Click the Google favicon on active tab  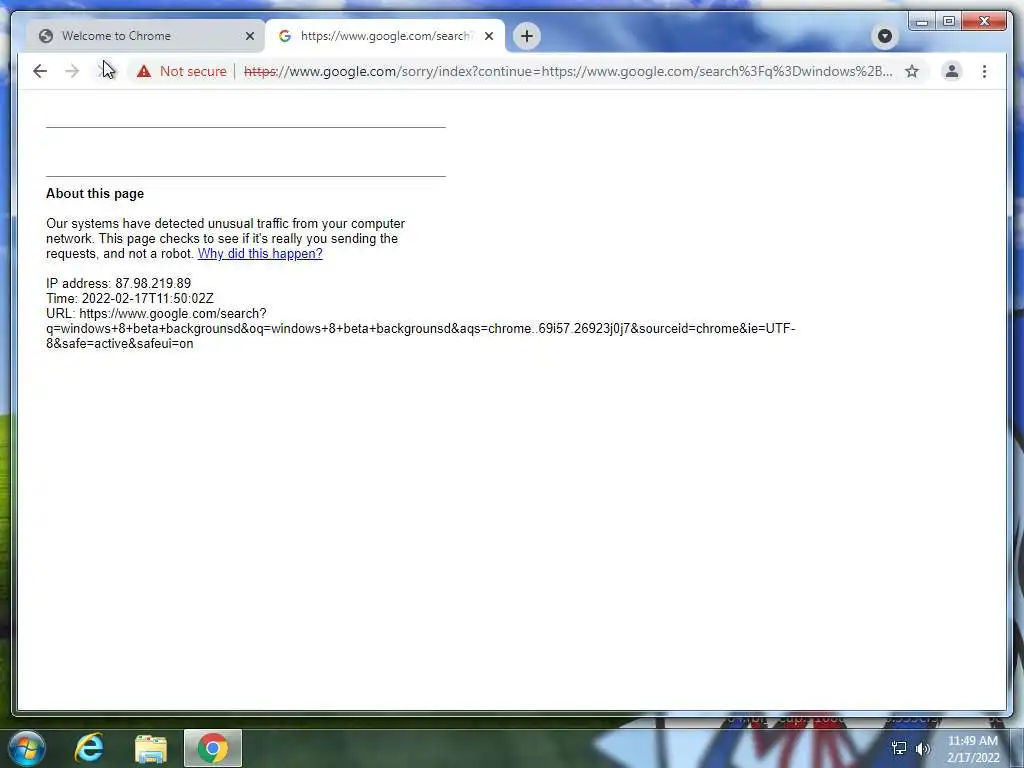click(x=285, y=36)
